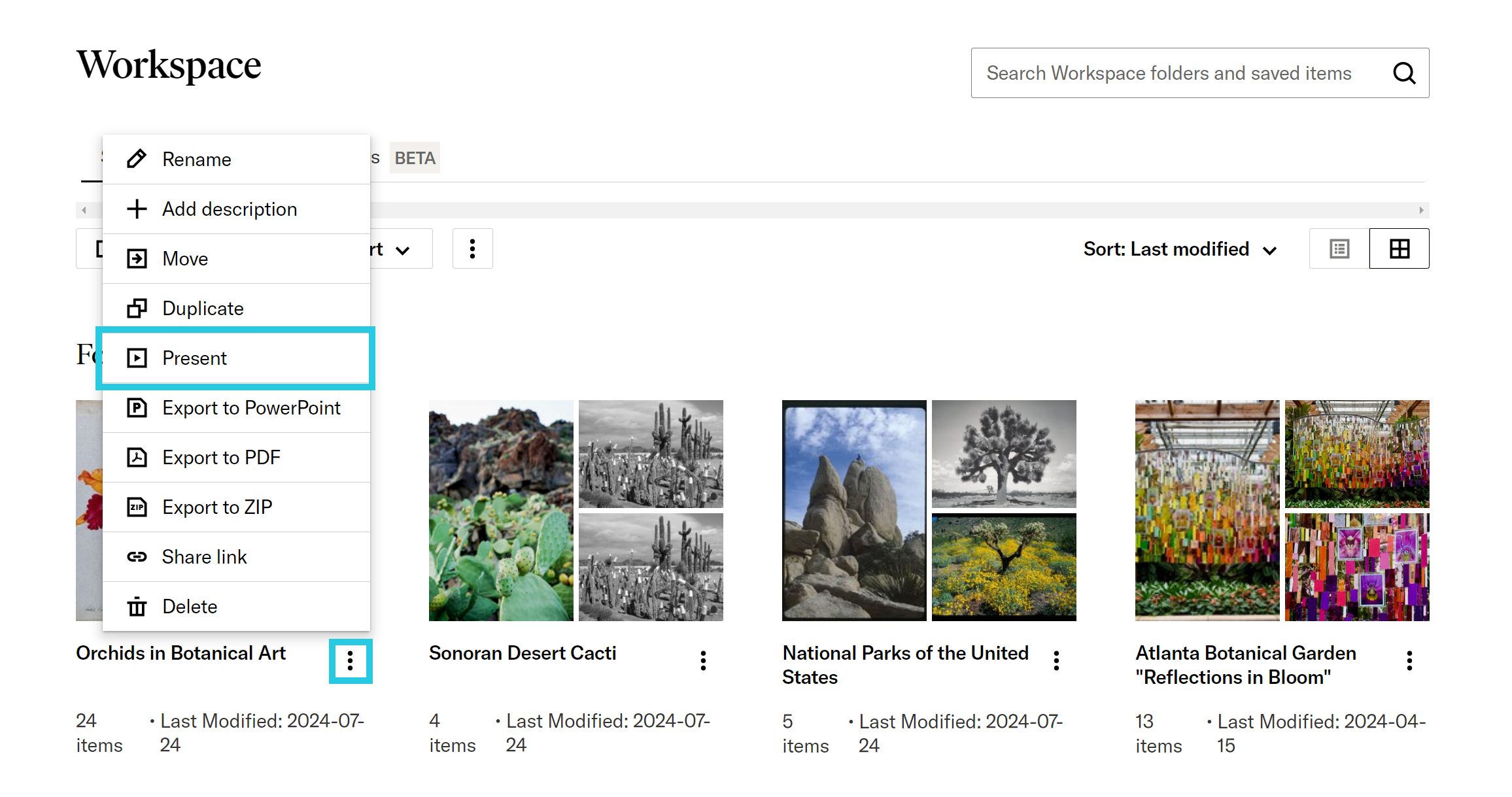
Task: Open Atlanta Botanical Garden "Reflections in Bloom" folder
Action: (x=1246, y=665)
